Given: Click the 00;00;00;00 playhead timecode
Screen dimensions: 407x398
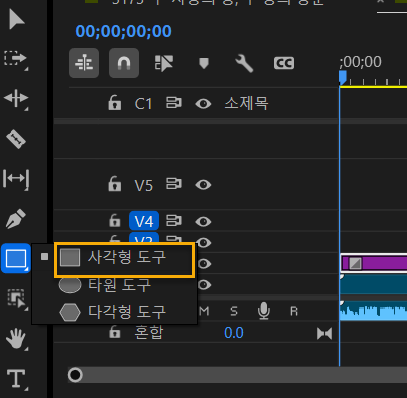Looking at the screenshot, I should (x=123, y=31).
